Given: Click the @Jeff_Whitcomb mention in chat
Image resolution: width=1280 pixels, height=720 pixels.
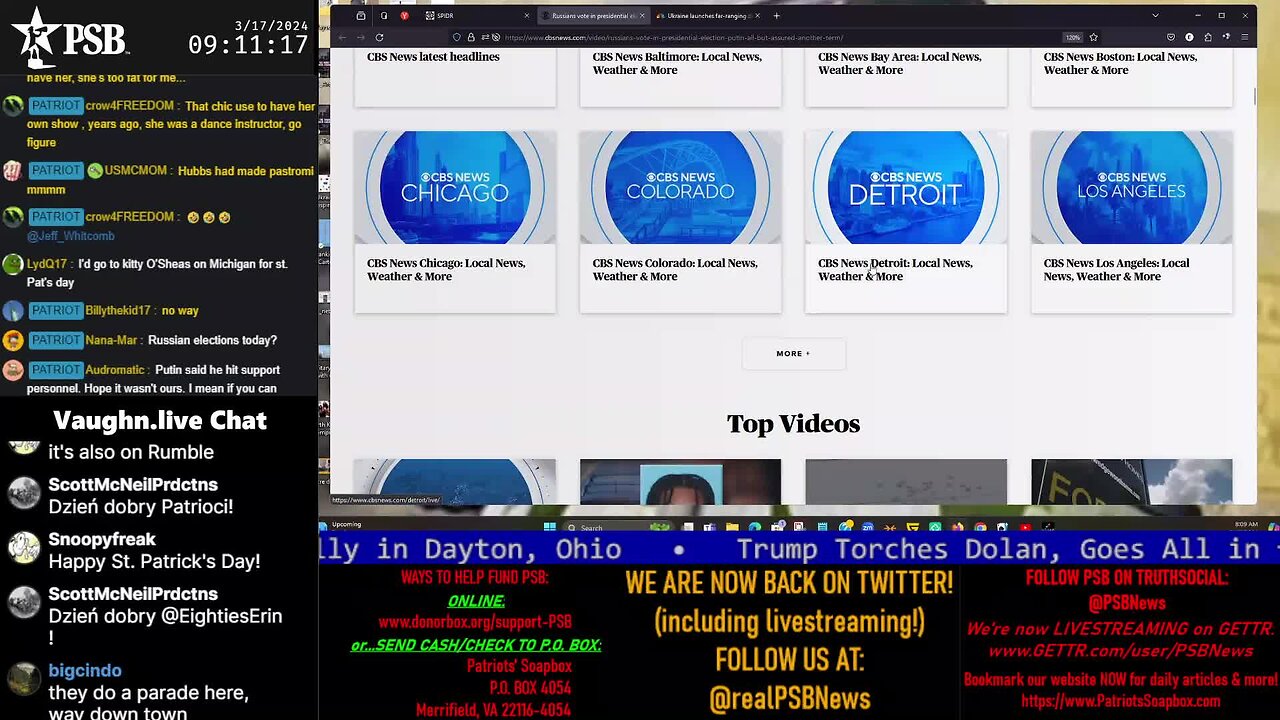Looking at the screenshot, I should click(x=70, y=236).
